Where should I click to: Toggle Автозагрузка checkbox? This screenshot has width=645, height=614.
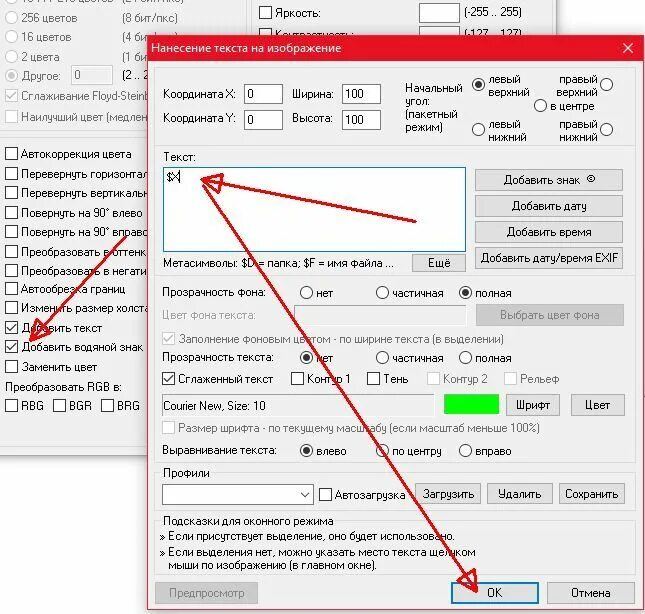click(325, 494)
